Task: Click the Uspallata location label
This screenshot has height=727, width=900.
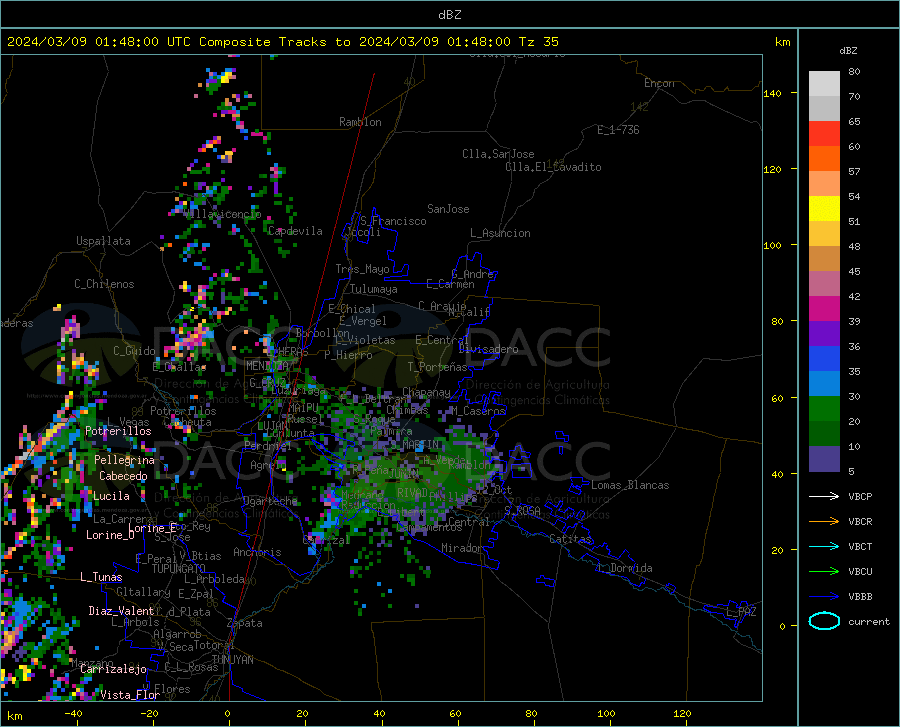Action: coord(103,241)
